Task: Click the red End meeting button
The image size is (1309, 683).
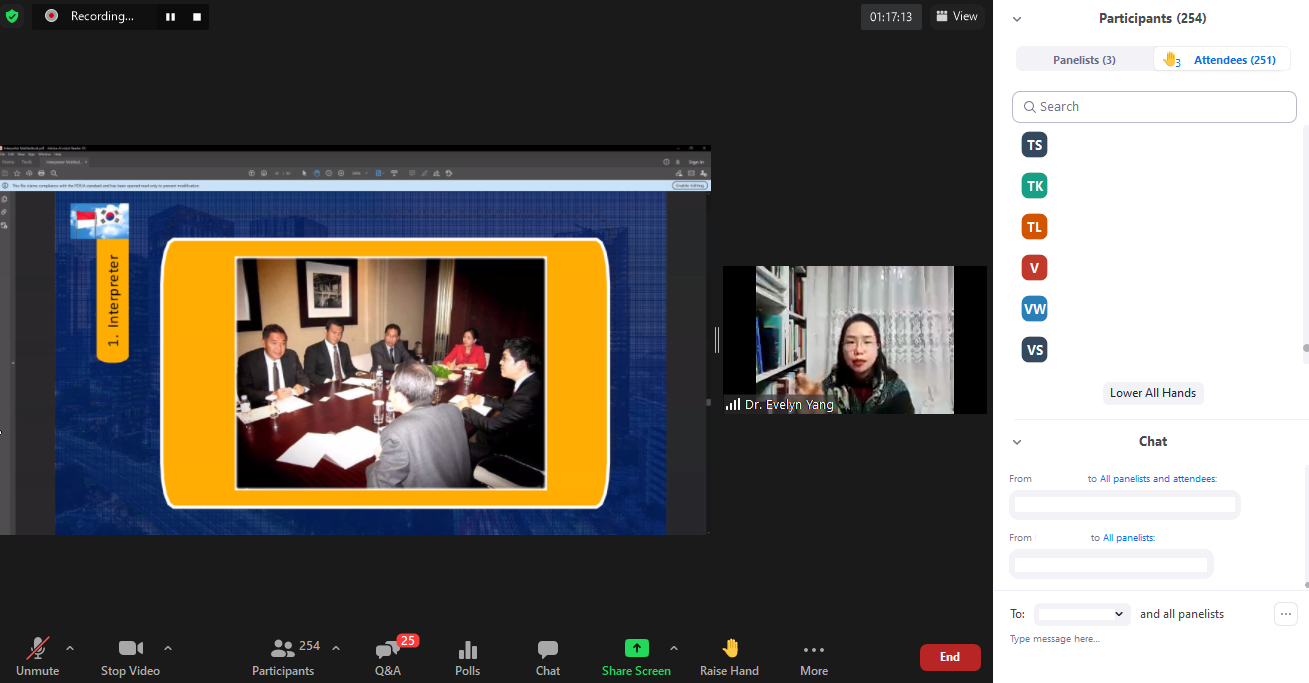Action: pyautogui.click(x=949, y=657)
